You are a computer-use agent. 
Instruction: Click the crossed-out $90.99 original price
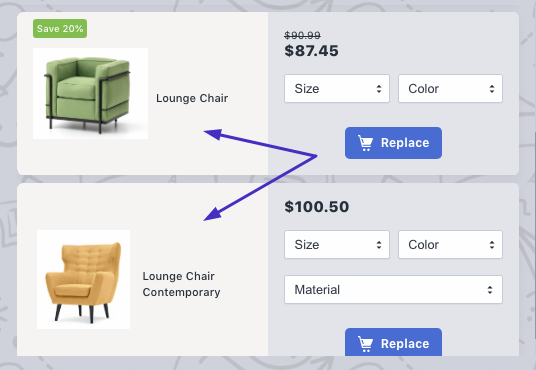click(x=303, y=35)
